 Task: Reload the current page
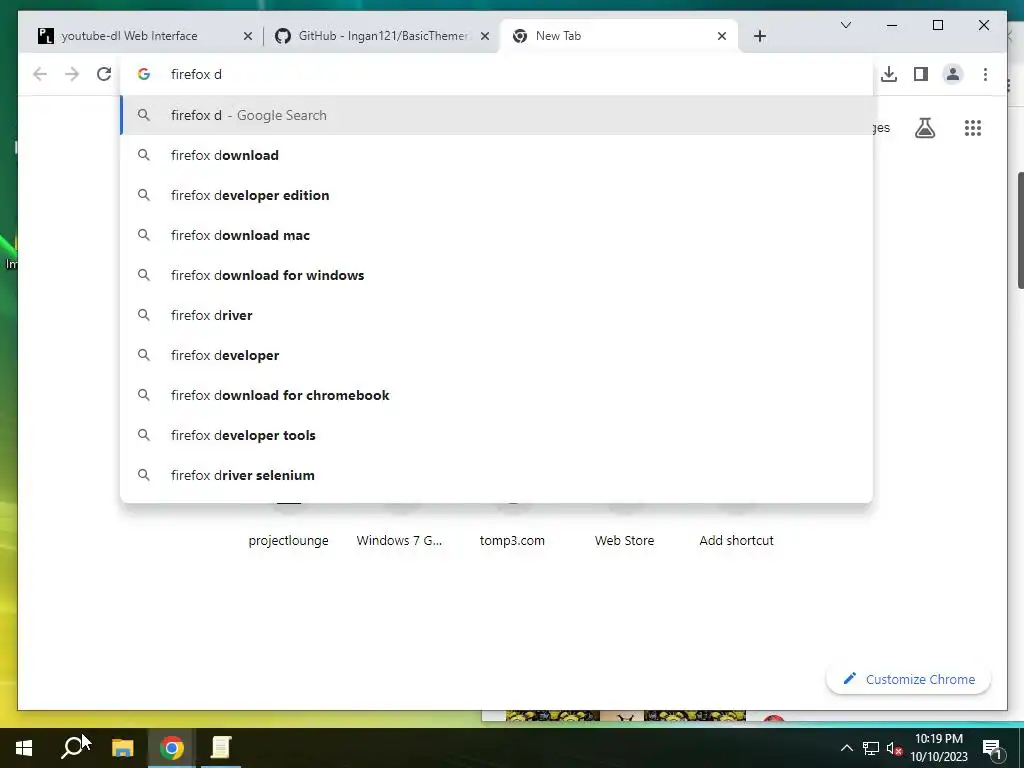click(x=104, y=74)
